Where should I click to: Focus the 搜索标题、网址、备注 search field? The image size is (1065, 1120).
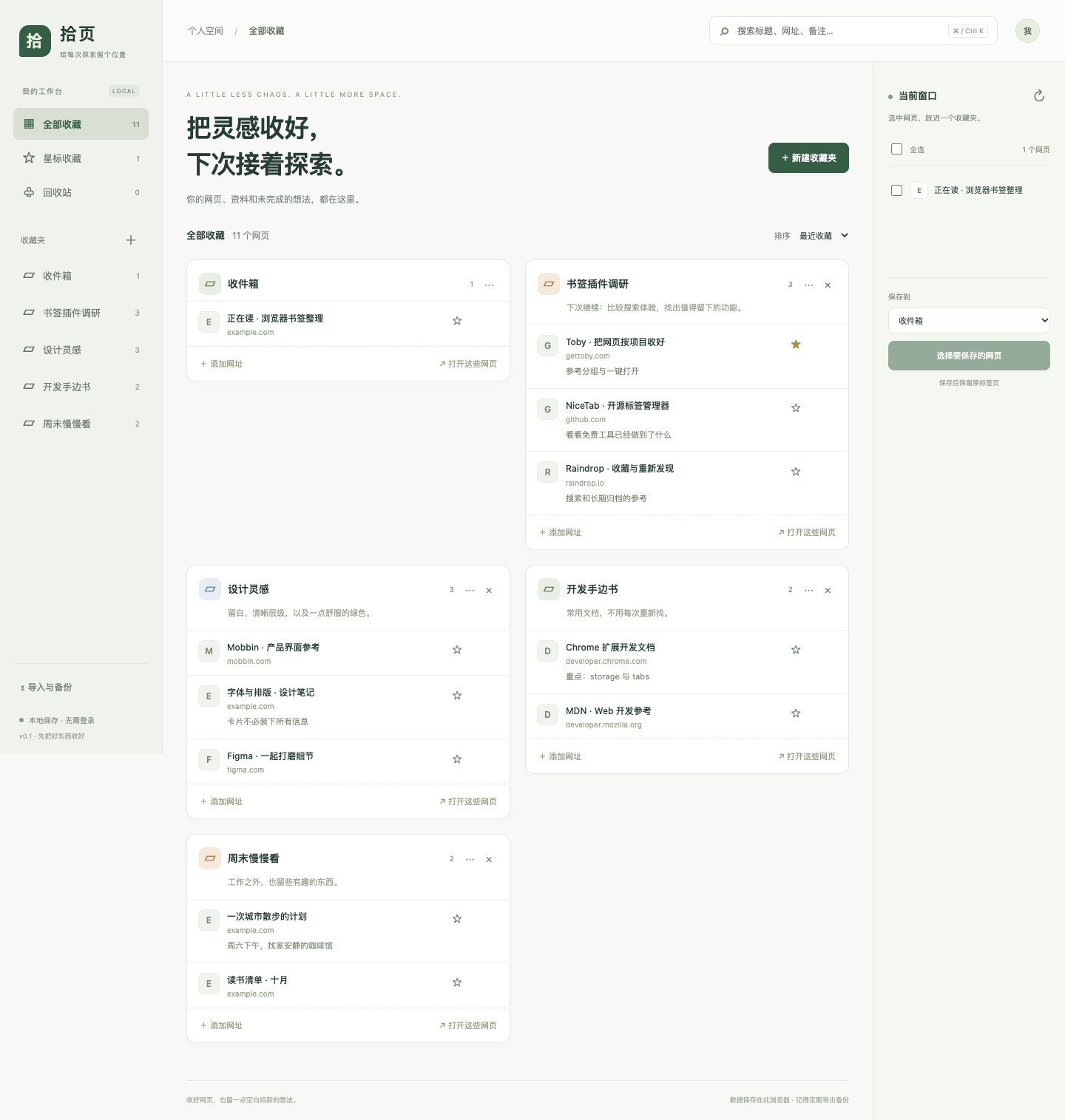pyautogui.click(x=853, y=31)
